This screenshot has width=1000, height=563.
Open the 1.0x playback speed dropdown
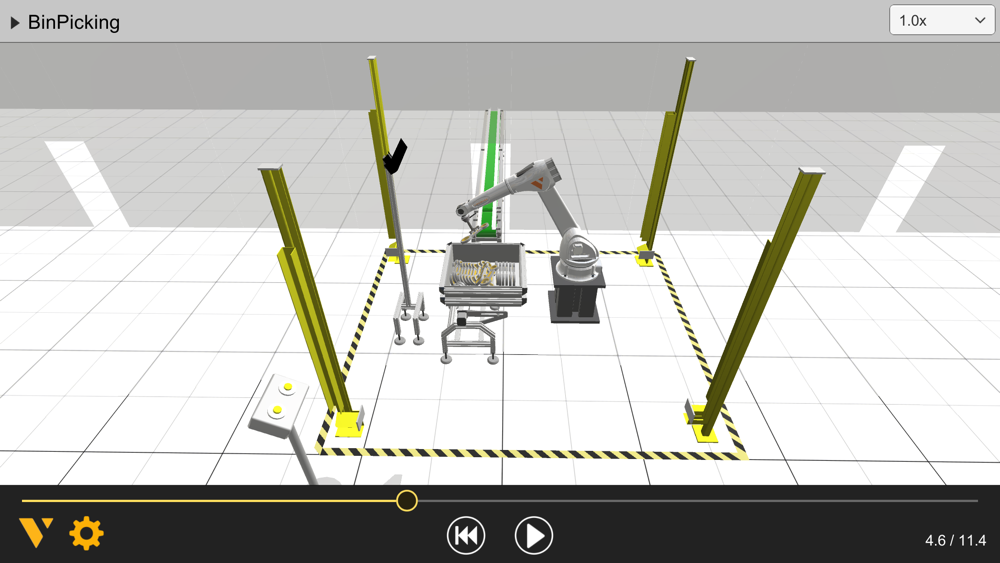point(941,20)
